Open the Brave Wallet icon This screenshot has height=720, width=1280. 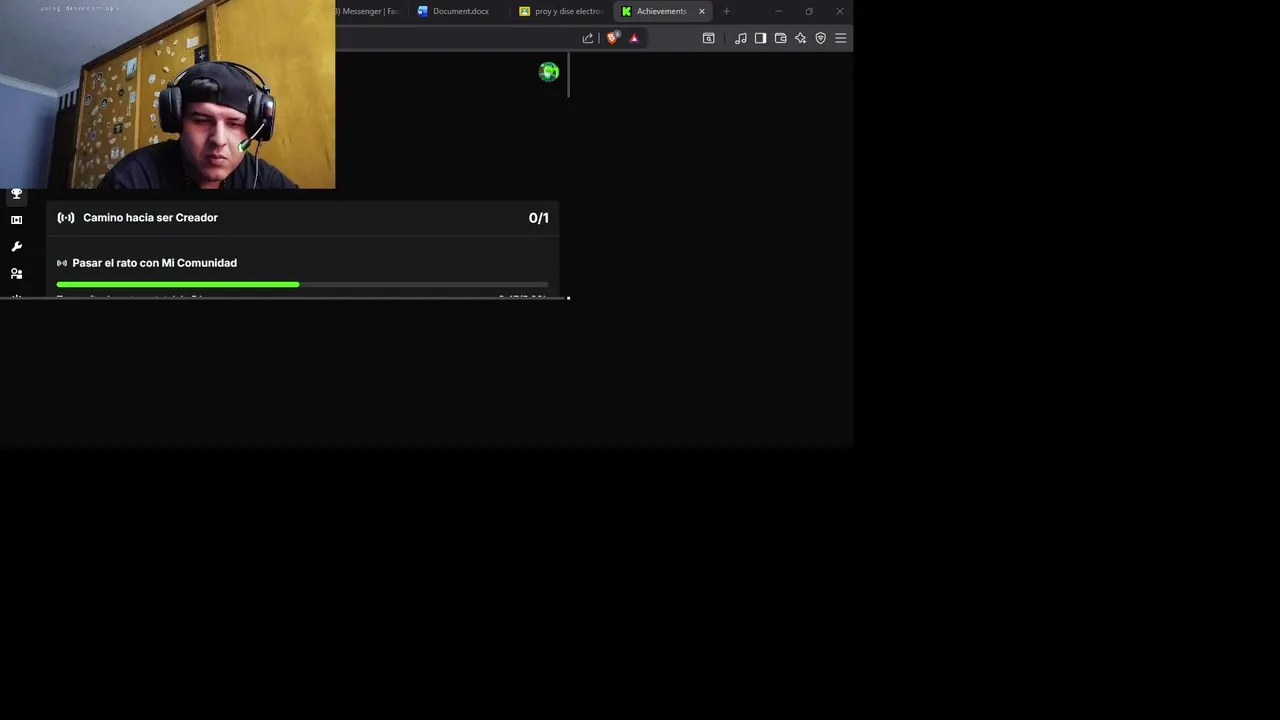click(x=780, y=38)
